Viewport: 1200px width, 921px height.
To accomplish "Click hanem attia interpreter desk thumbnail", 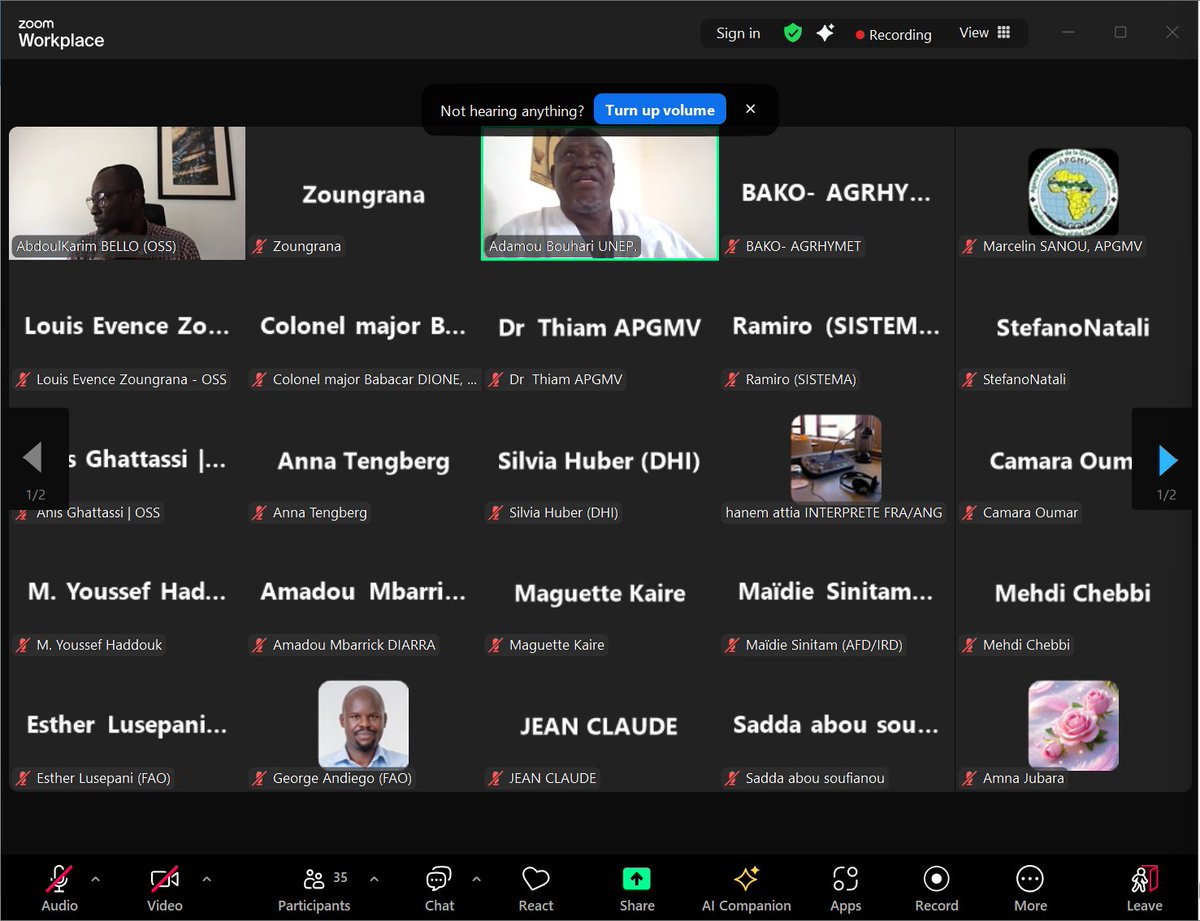I will point(836,458).
